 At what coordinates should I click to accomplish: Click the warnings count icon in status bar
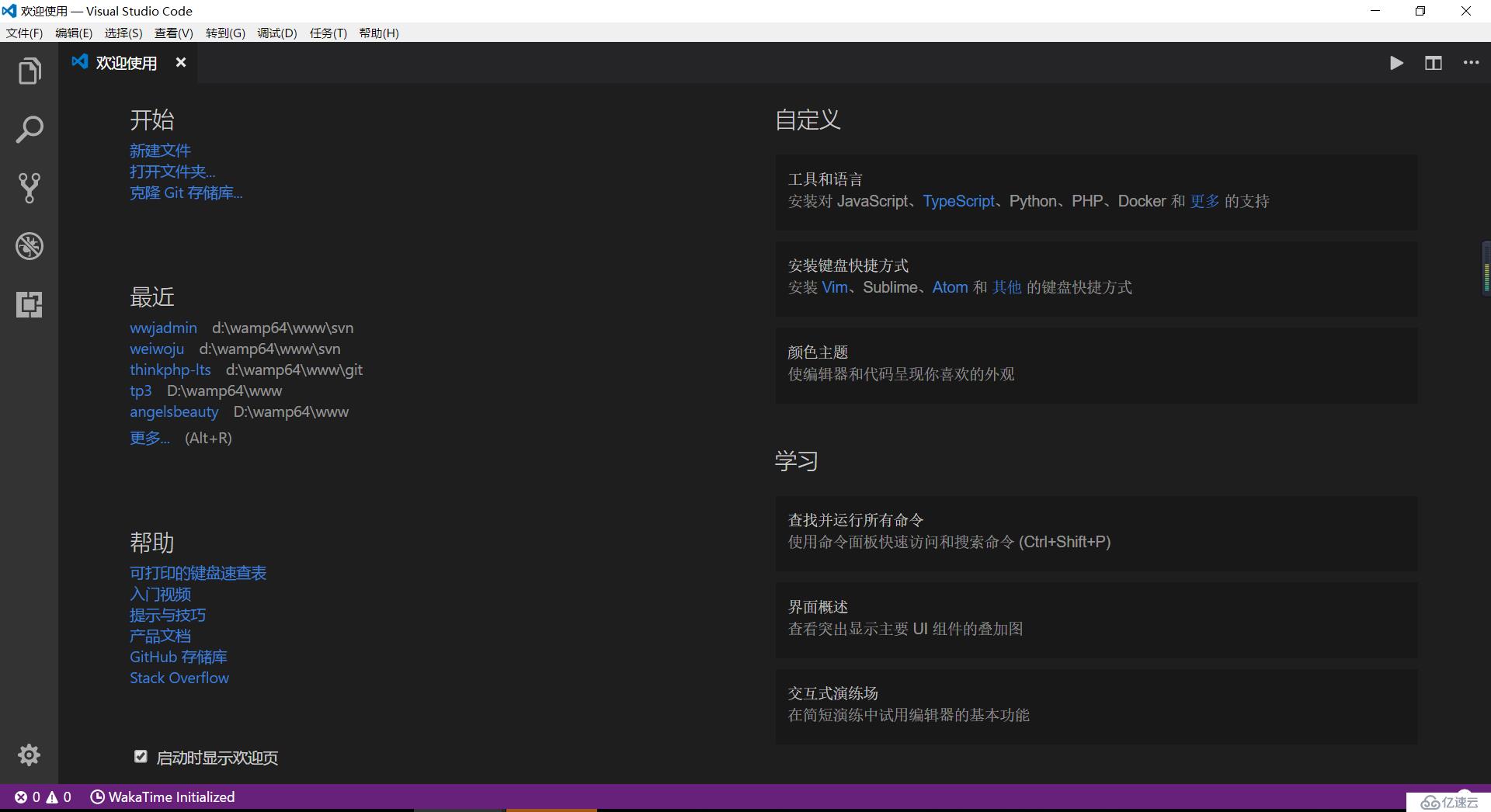pos(52,797)
